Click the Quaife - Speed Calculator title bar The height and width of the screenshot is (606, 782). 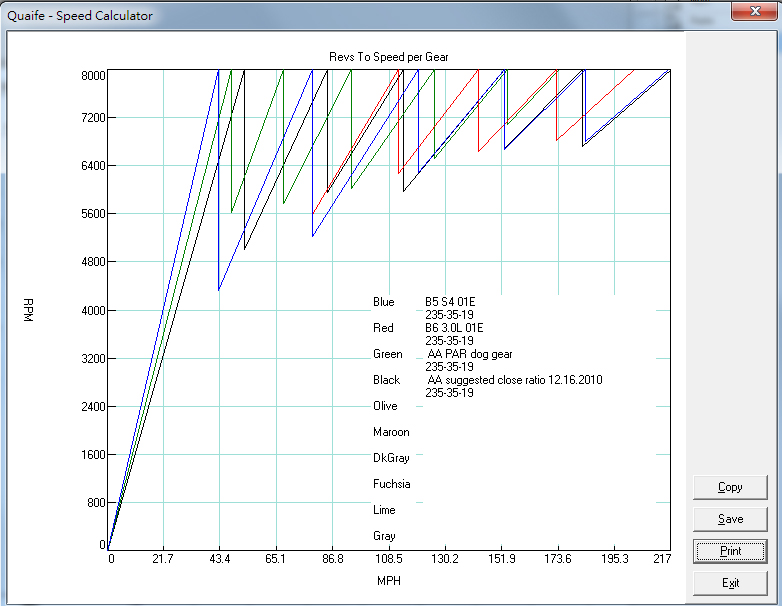[x=300, y=16]
